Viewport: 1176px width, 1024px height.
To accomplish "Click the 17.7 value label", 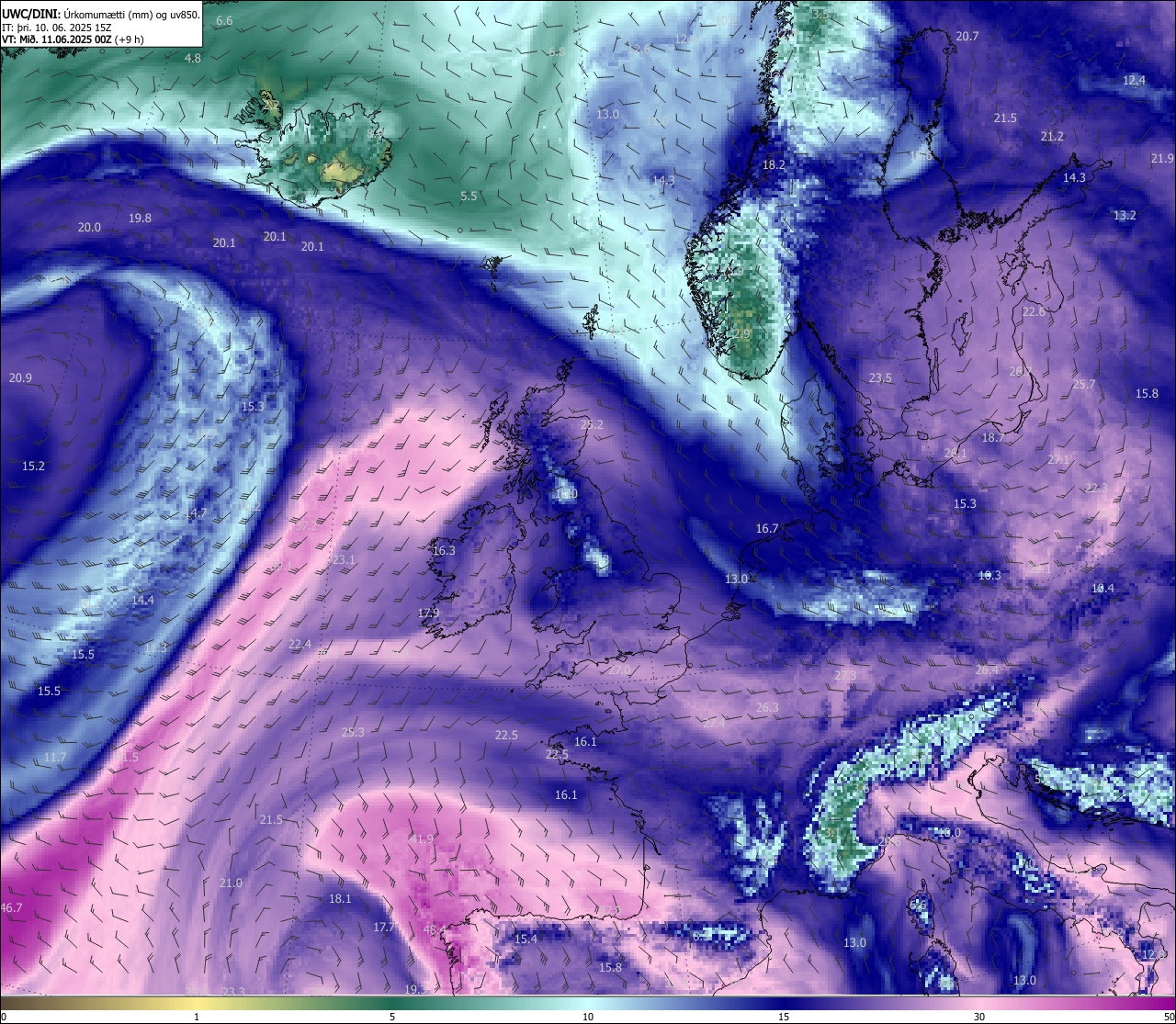I will (384, 927).
